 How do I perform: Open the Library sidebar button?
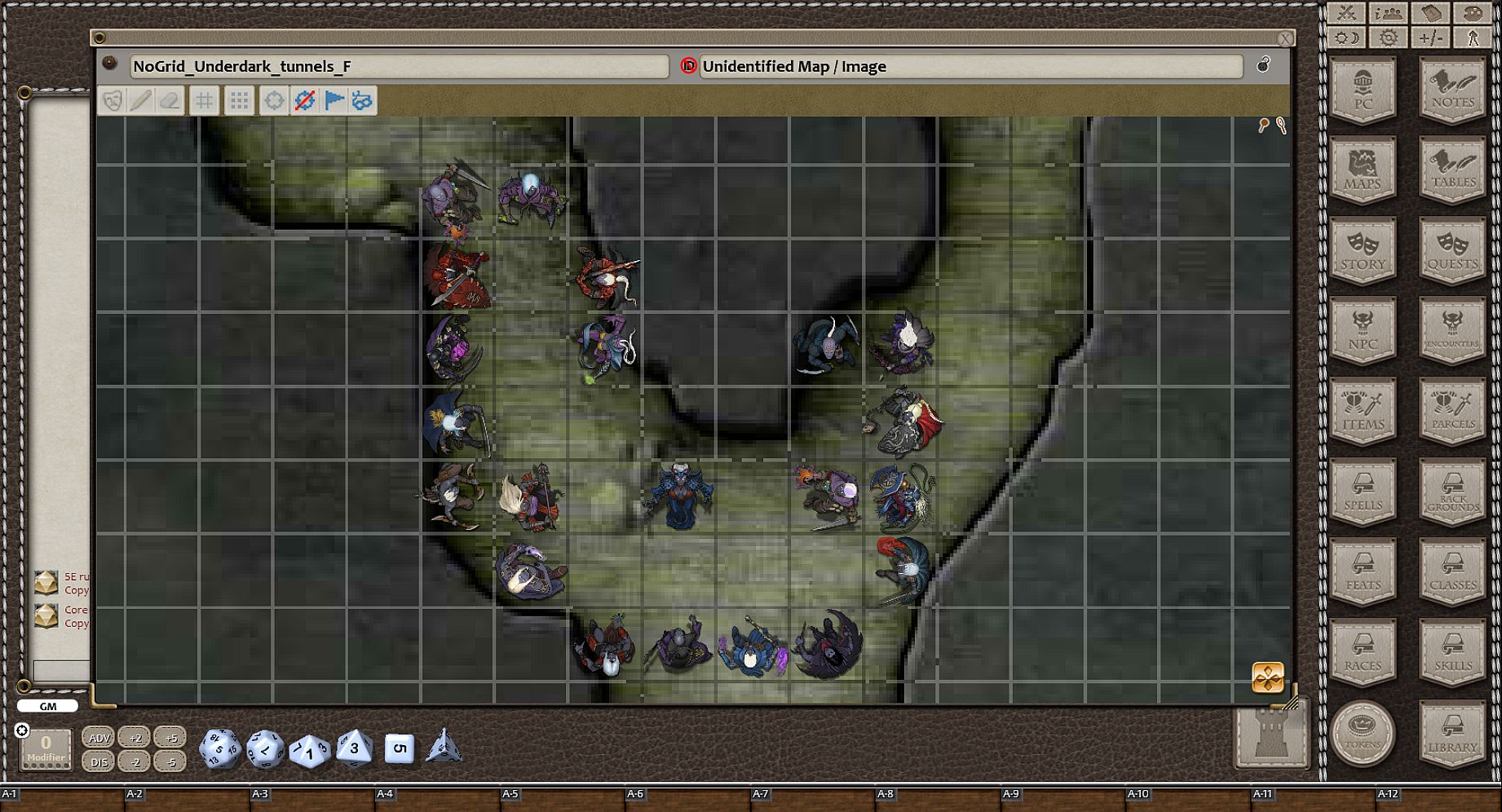click(1453, 734)
